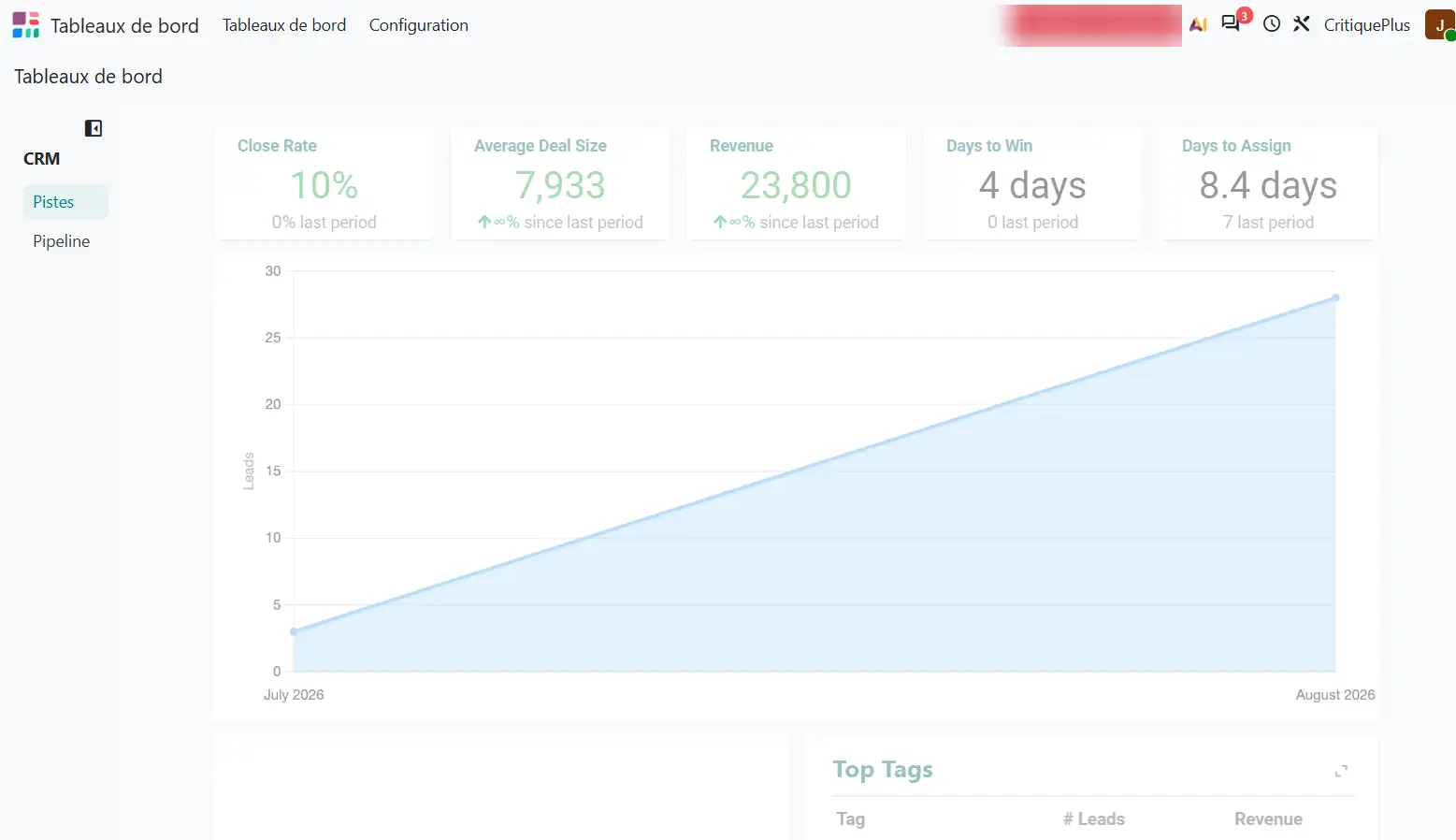This screenshot has height=840, width=1456.
Task: Click the Tableaux de bord breadcrumb heading
Action: tap(88, 77)
